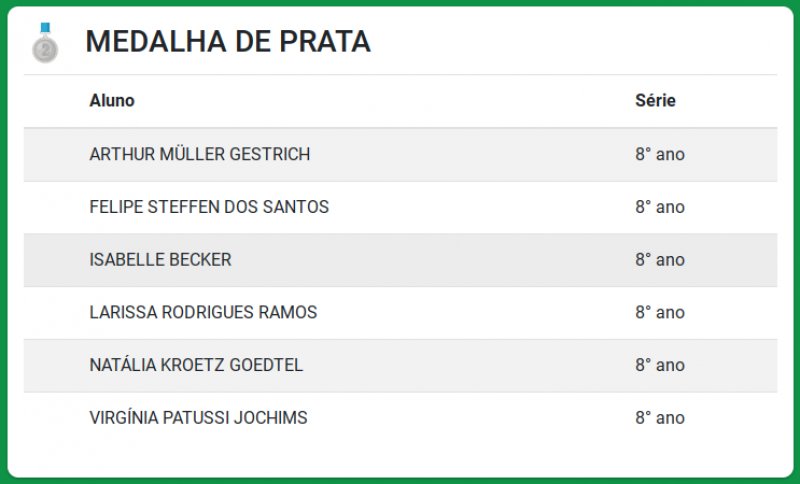Click the Aluno column header
800x484 pixels.
[x=112, y=100]
